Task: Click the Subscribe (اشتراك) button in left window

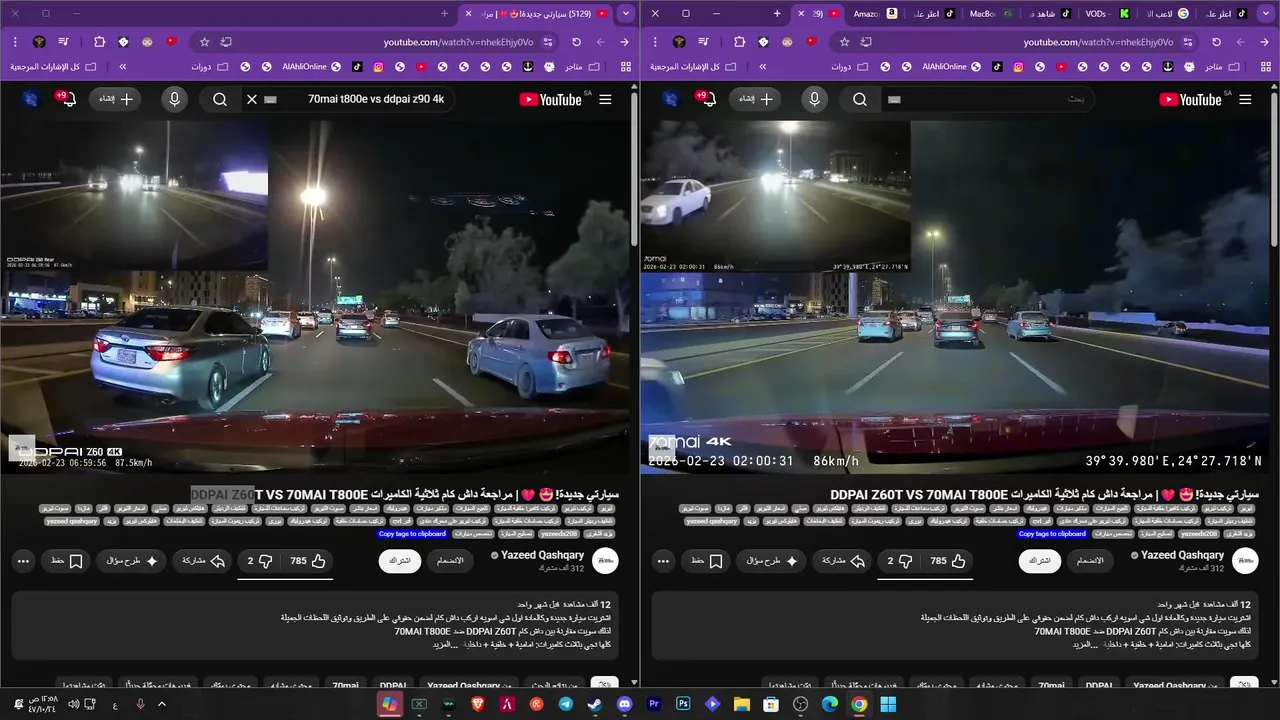Action: tap(399, 561)
